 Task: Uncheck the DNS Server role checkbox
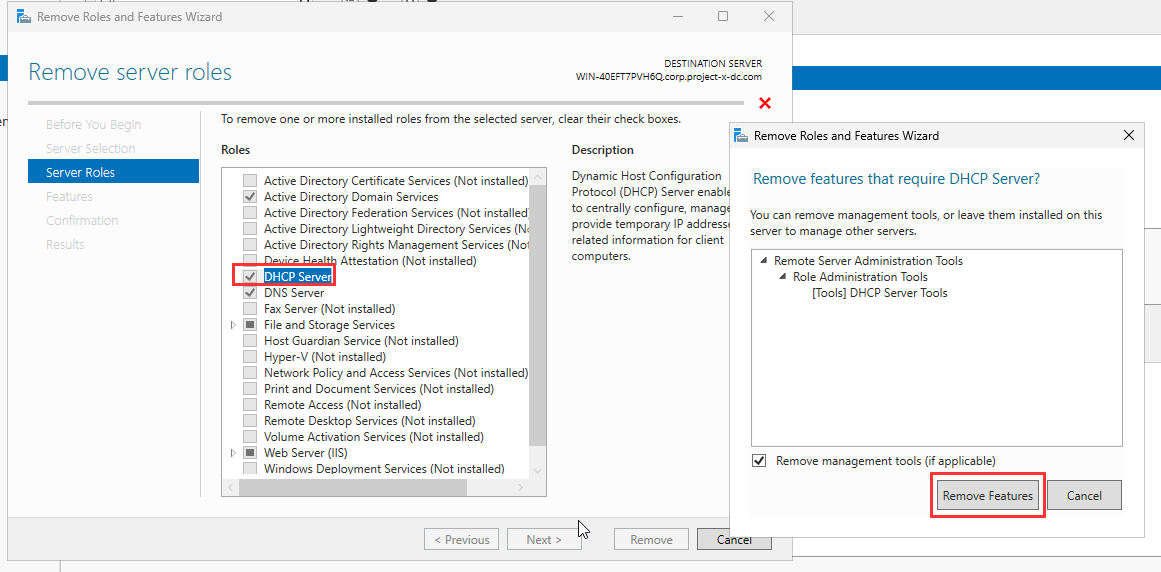click(250, 293)
